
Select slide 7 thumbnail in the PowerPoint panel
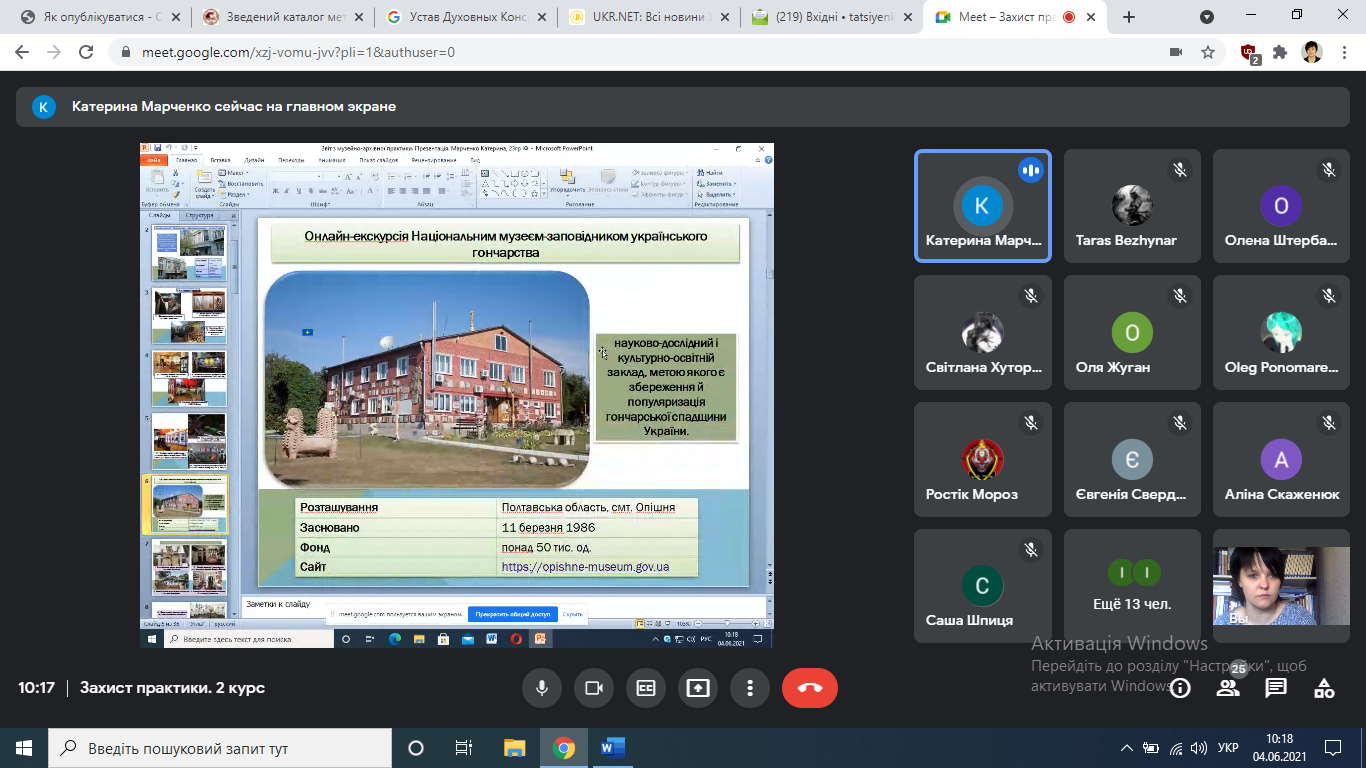189,566
